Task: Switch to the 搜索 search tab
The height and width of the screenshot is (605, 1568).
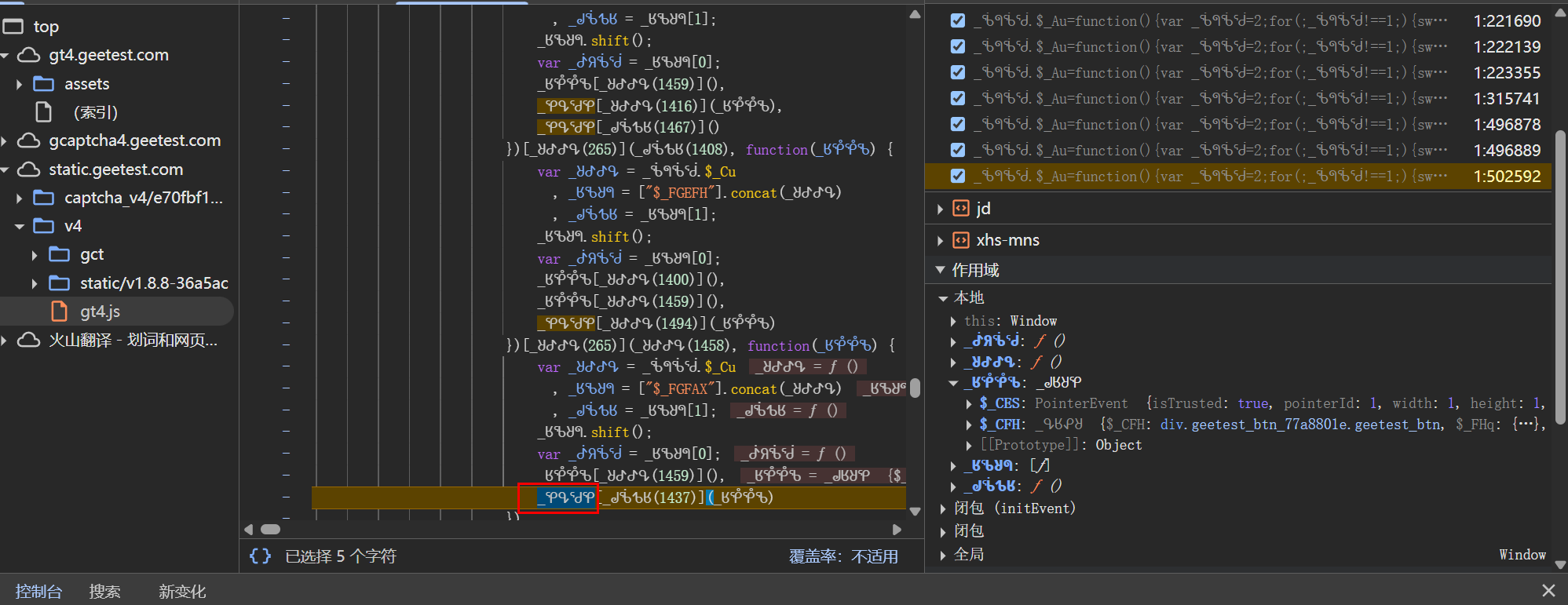Action: [x=104, y=591]
